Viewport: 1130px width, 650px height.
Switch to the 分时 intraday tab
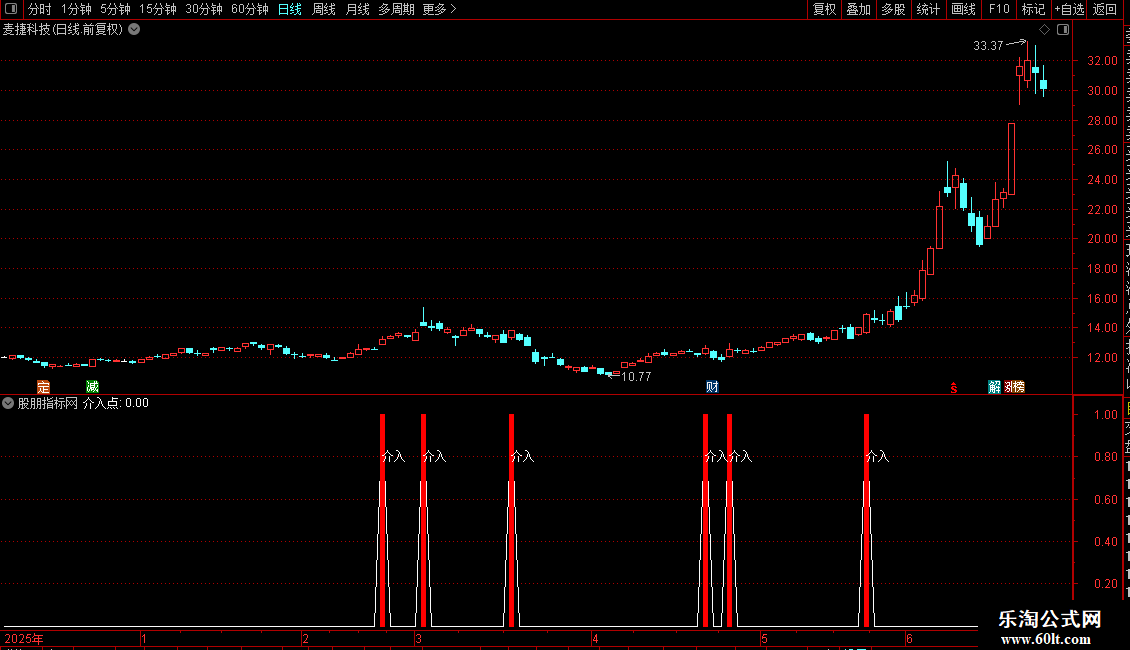point(39,9)
